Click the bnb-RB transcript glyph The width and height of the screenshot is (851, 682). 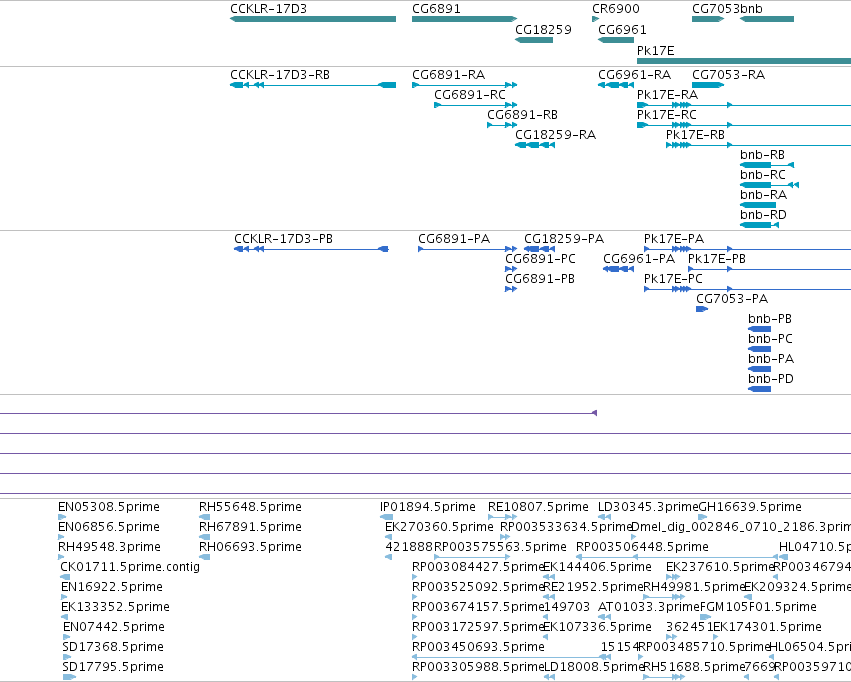(x=767, y=165)
